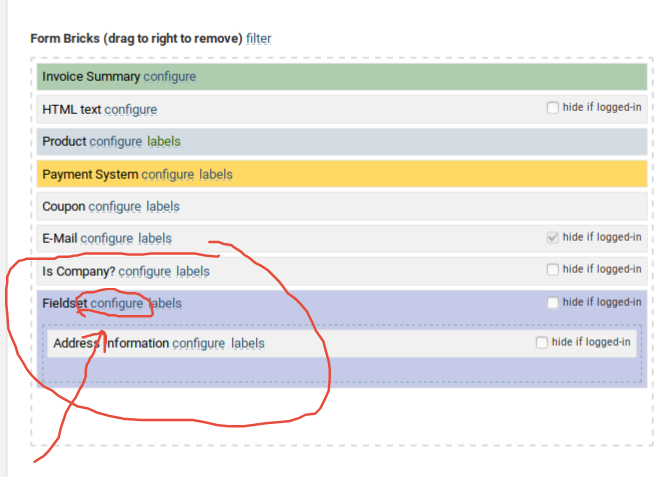Open configure for Invoice Summary brick
This screenshot has height=477, width=663.
pyautogui.click(x=169, y=77)
